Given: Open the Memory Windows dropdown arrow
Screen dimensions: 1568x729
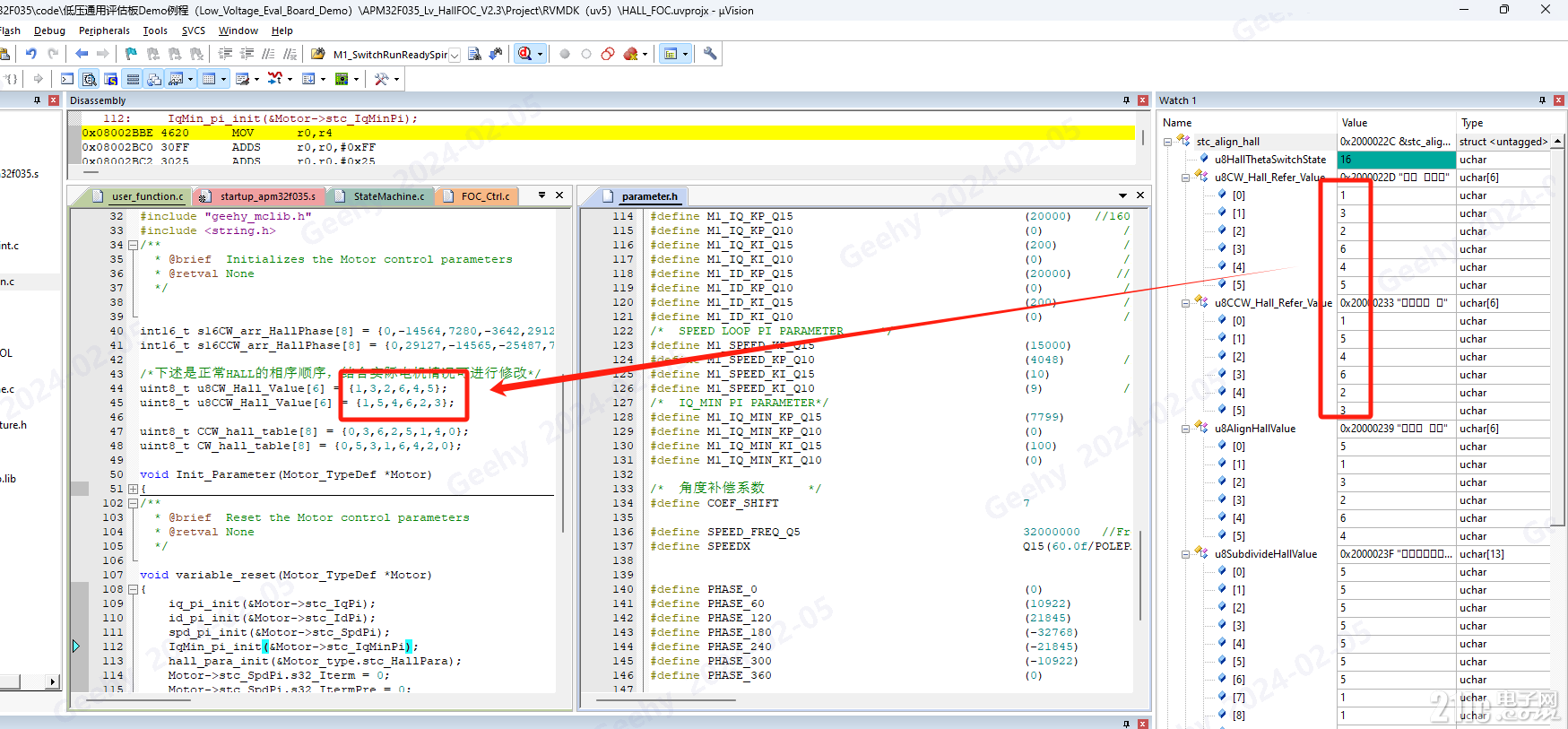Looking at the screenshot, I should pos(223,79).
